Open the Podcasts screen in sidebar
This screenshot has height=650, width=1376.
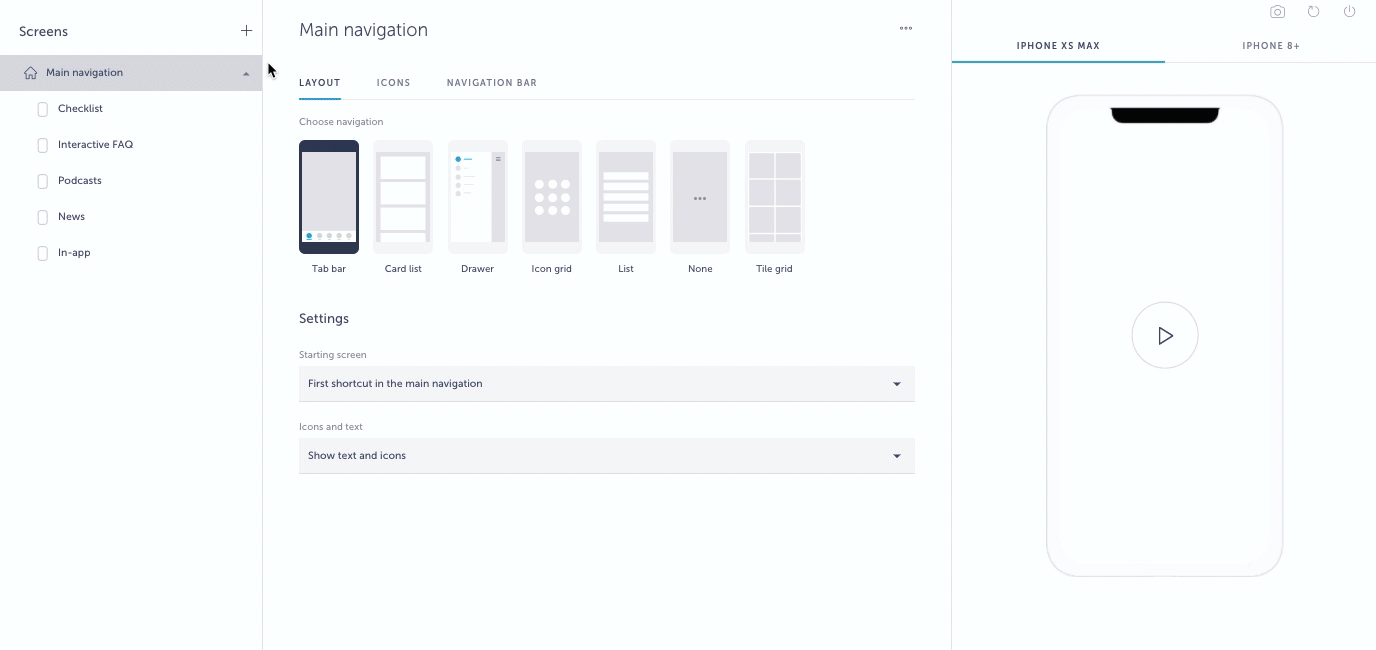(x=79, y=181)
